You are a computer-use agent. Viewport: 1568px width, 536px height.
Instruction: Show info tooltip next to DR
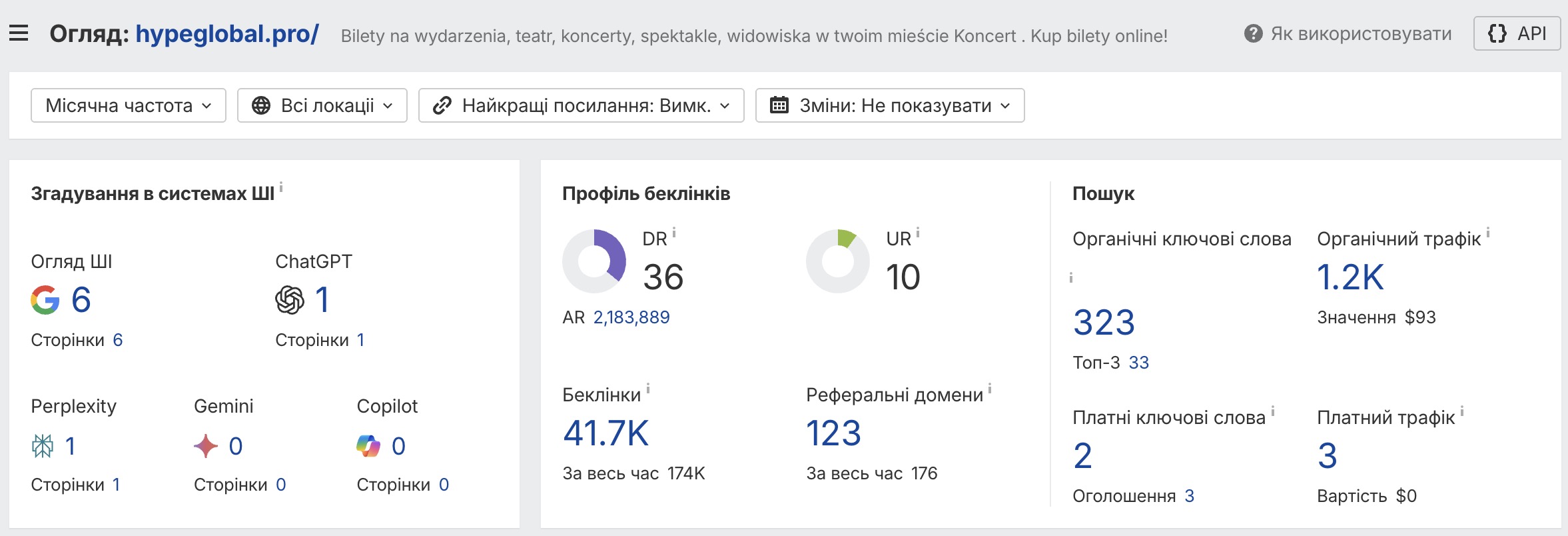[x=674, y=233]
